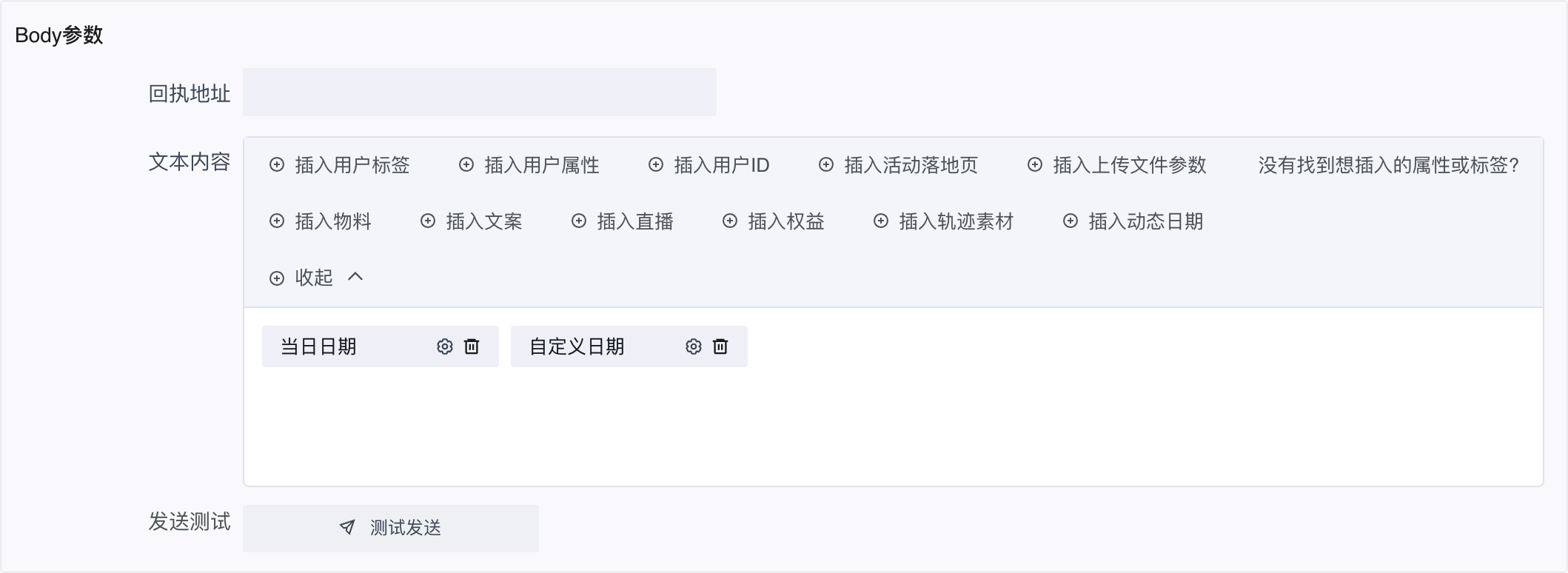Click the upward chevron next to 收起
The width and height of the screenshot is (1568, 573).
tap(355, 277)
